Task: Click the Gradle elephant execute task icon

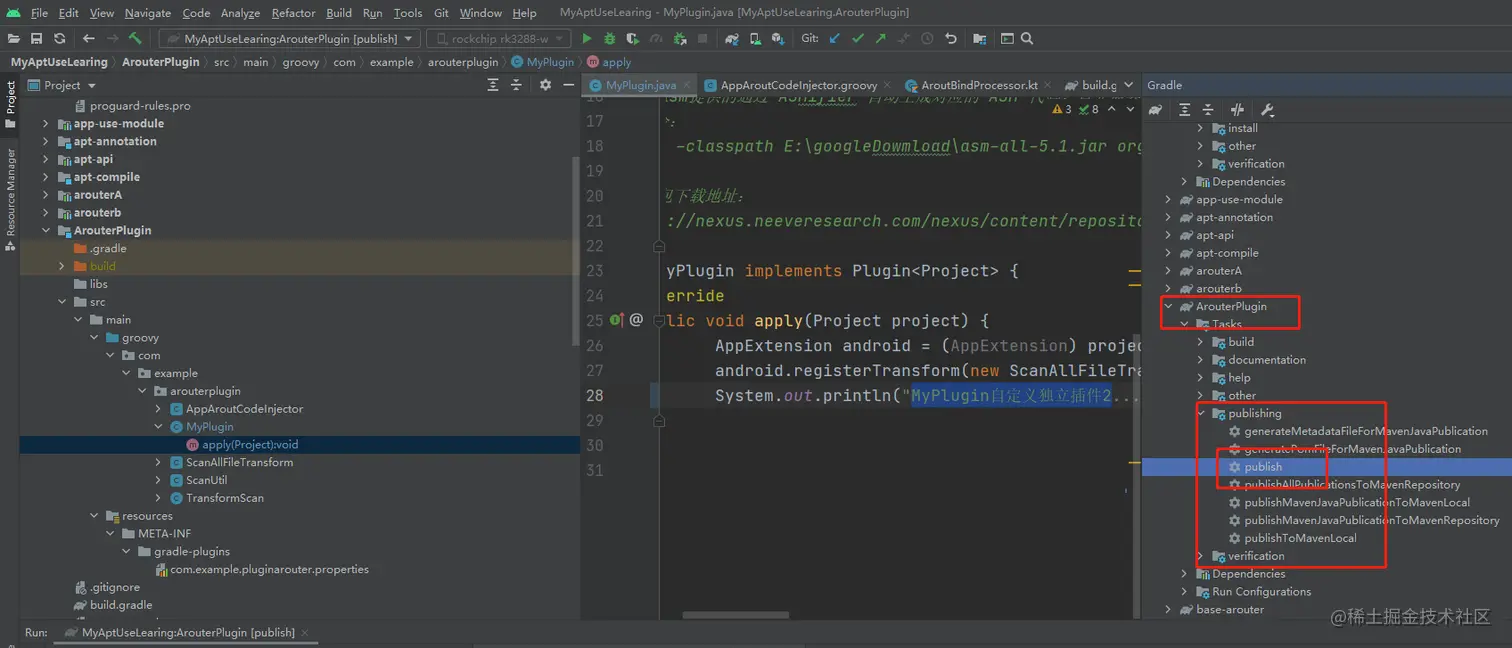Action: 1155,110
